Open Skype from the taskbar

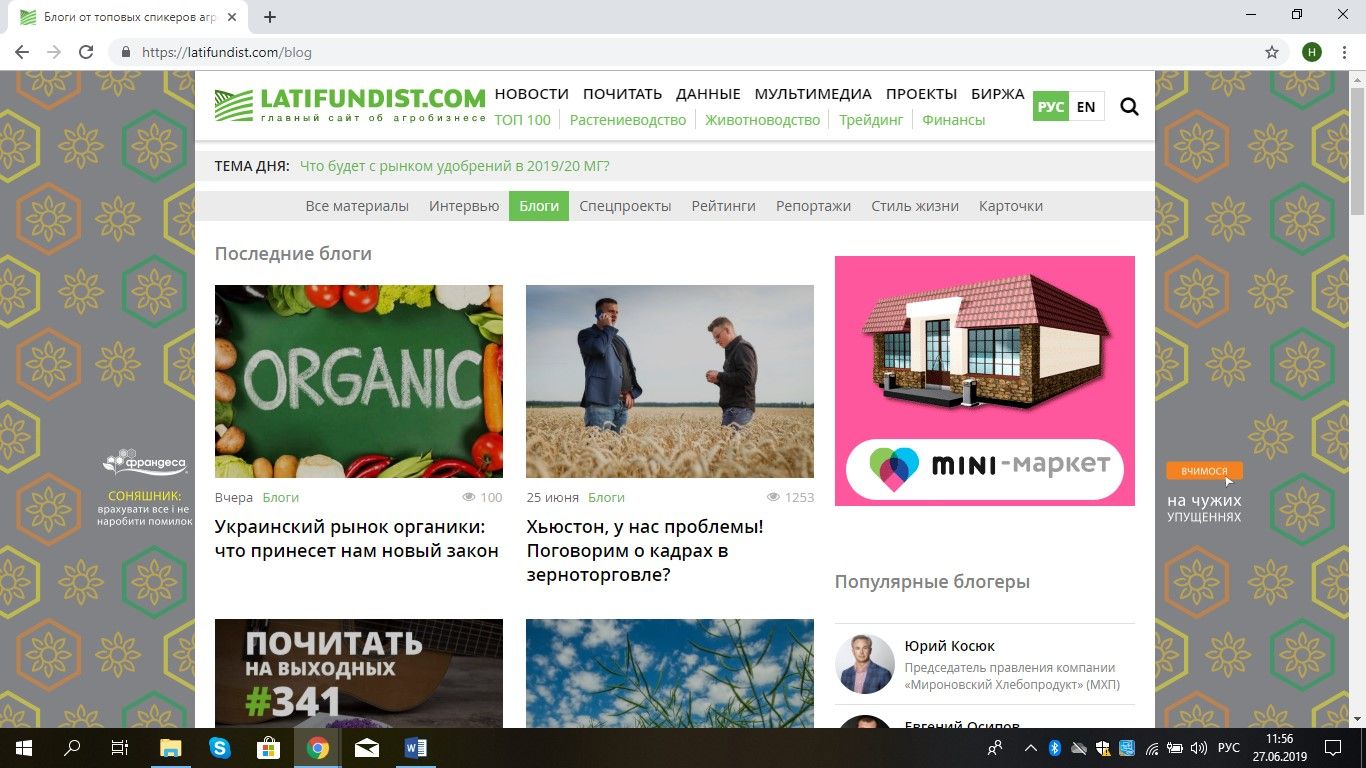pyautogui.click(x=220, y=747)
